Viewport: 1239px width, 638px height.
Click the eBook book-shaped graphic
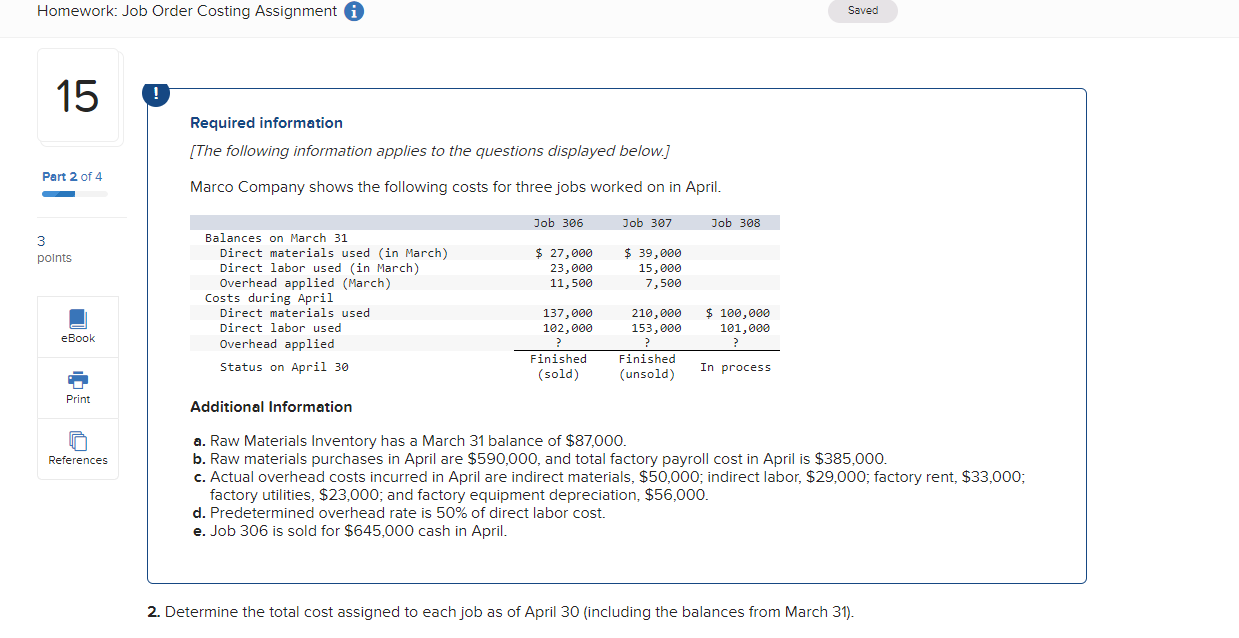(77, 318)
